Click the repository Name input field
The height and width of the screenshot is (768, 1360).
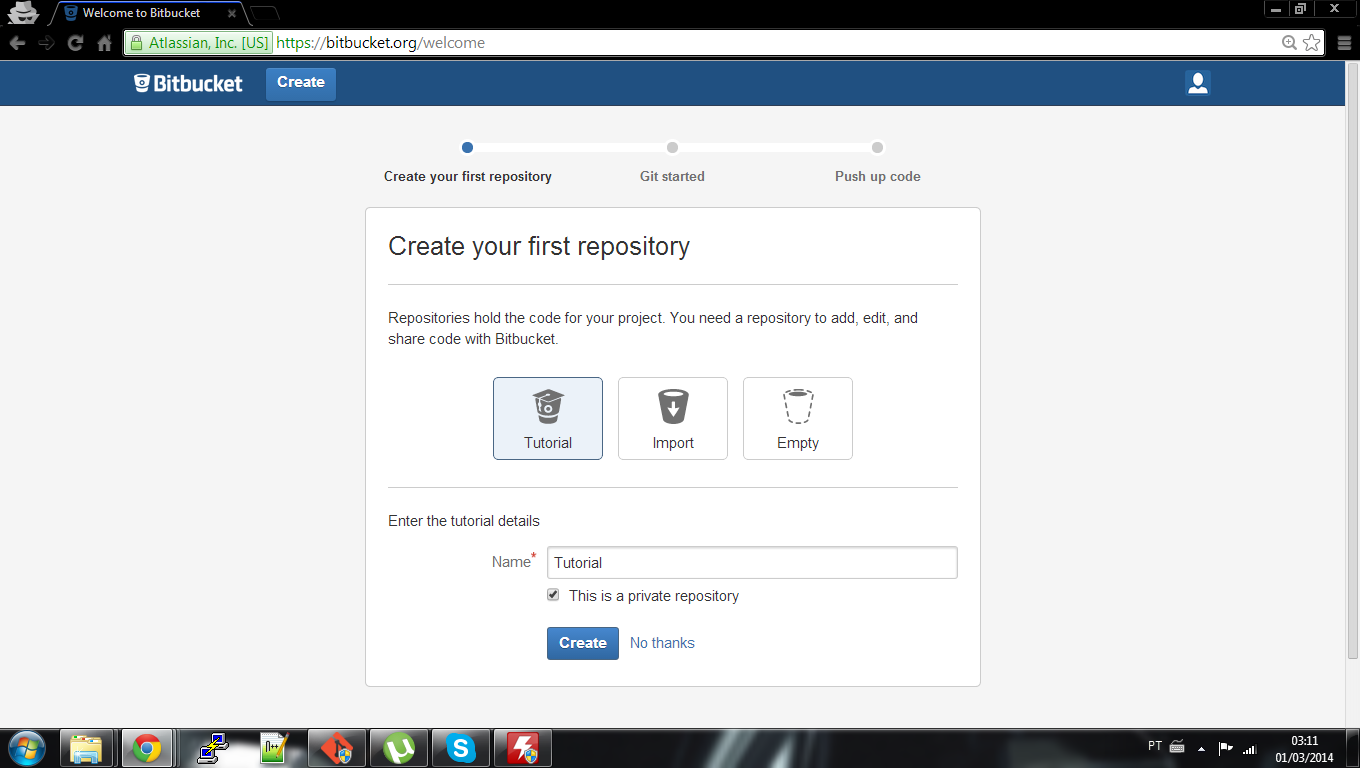point(752,562)
